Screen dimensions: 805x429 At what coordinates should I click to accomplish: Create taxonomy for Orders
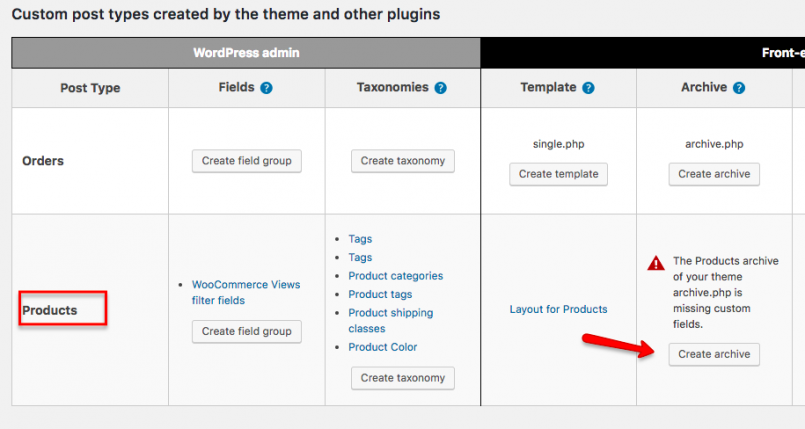tap(402, 161)
